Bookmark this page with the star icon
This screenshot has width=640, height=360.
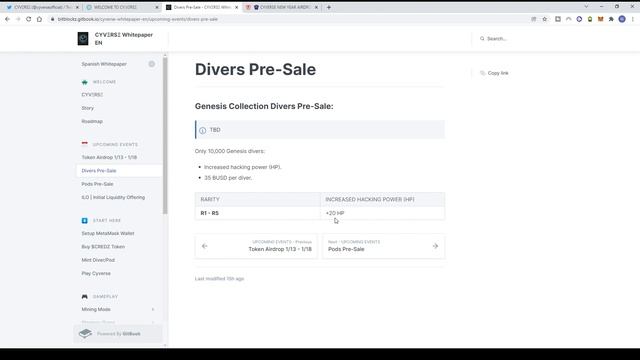(x=544, y=19)
